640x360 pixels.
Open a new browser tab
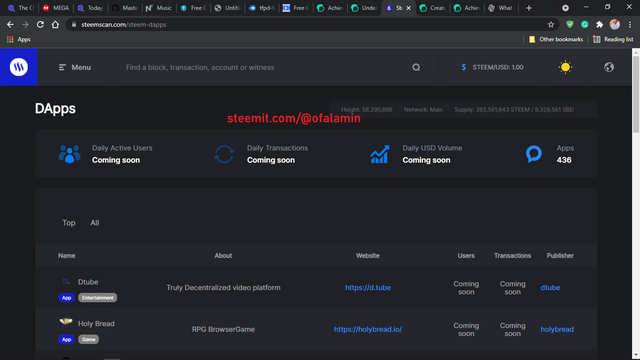[529, 8]
